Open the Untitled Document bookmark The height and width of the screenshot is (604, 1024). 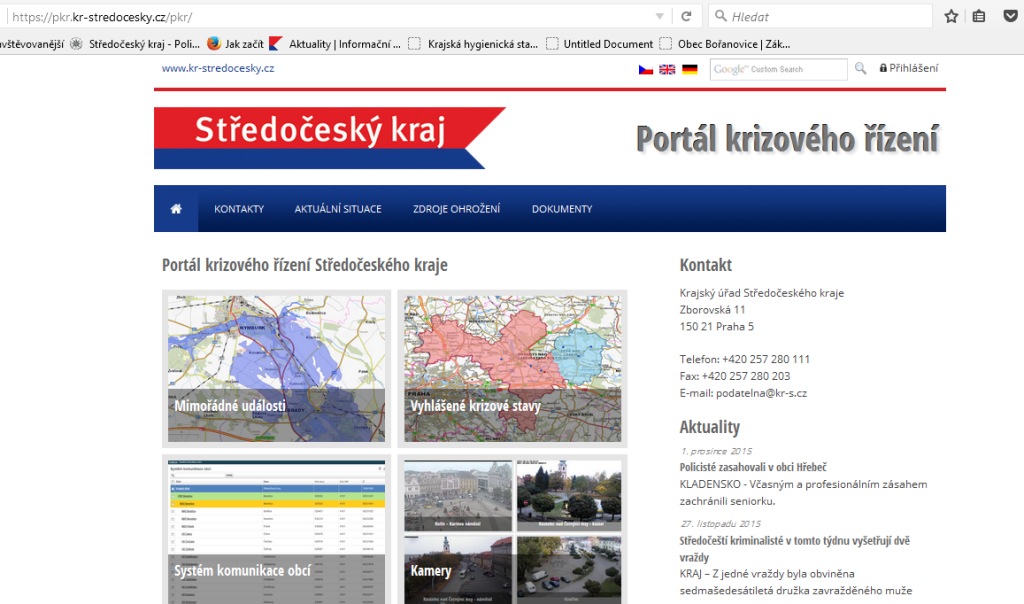pyautogui.click(x=600, y=44)
